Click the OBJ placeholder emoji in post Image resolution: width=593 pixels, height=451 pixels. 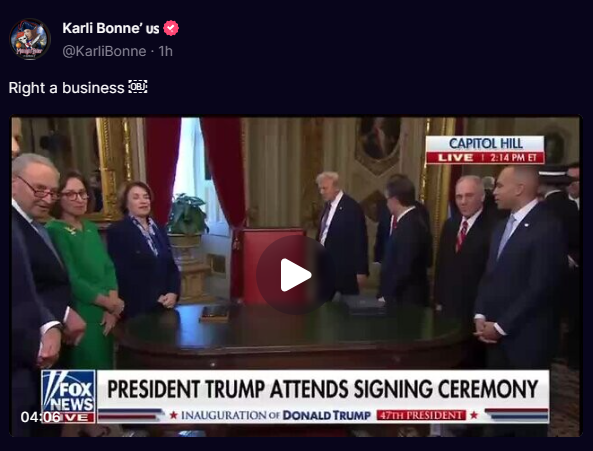pyautogui.click(x=138, y=87)
